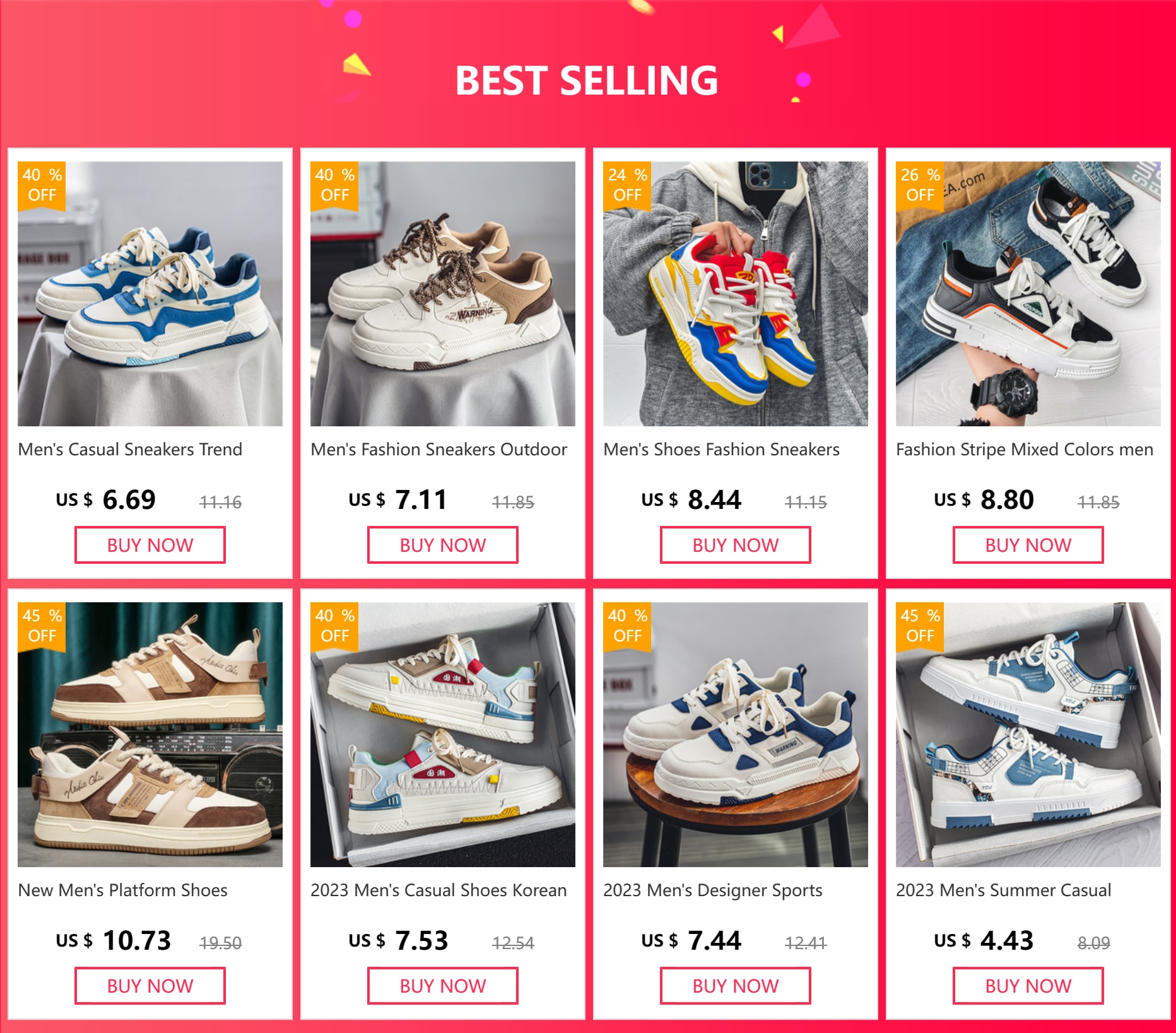Click BUY NOW for 2023 Men's Designer Sports
Screen dimensions: 1176x1033
[736, 986]
